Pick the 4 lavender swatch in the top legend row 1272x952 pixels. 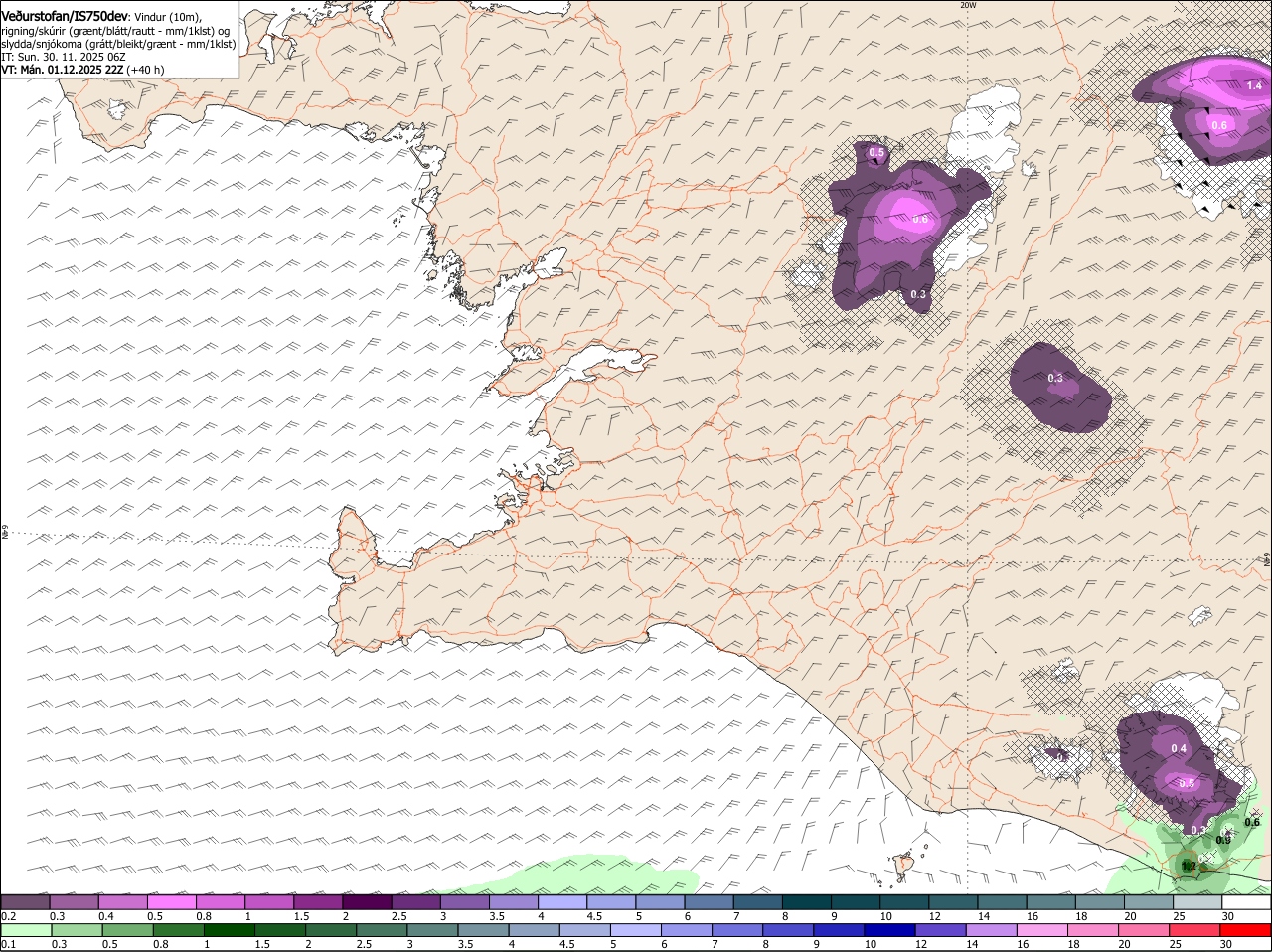pyautogui.click(x=561, y=901)
